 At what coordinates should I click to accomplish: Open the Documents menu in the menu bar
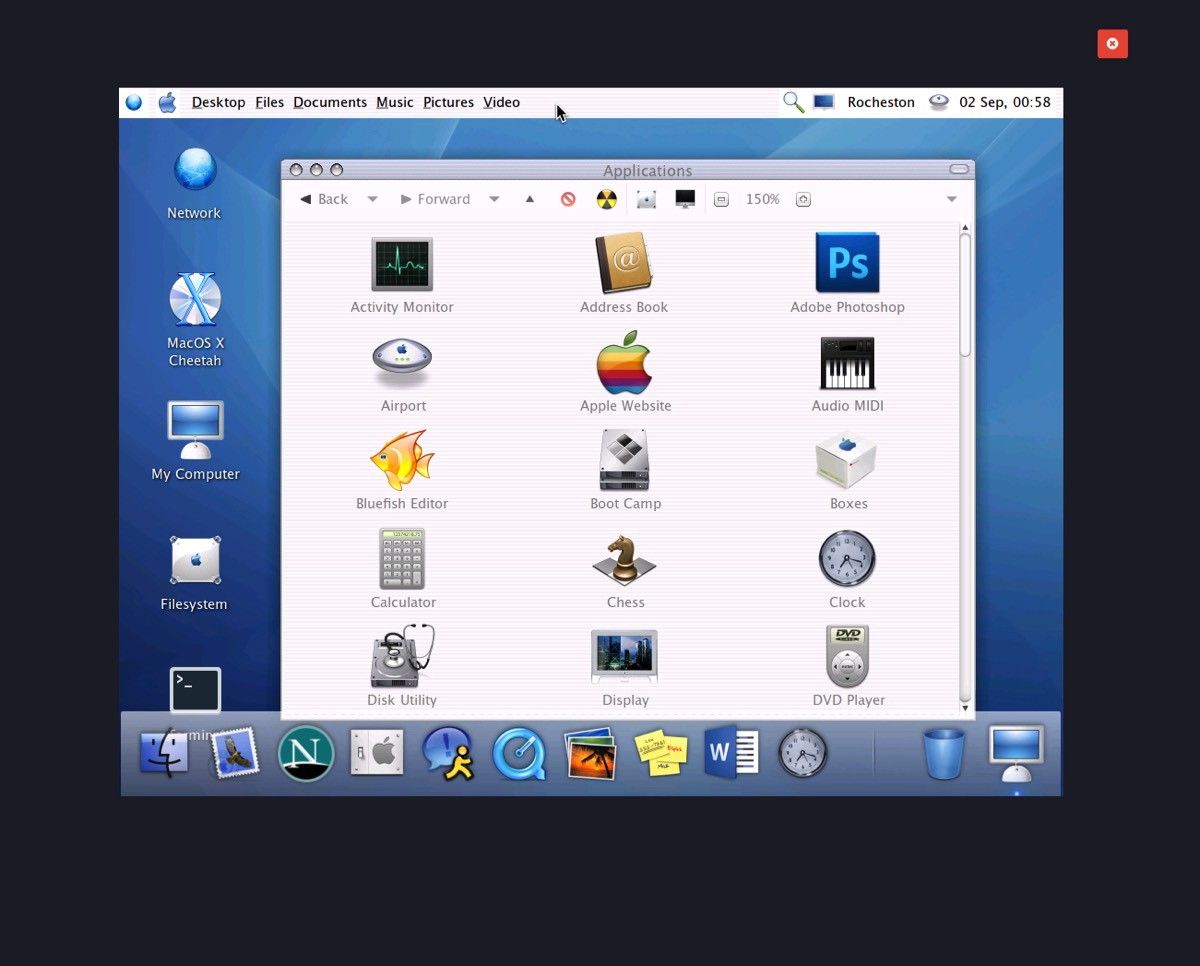[329, 102]
